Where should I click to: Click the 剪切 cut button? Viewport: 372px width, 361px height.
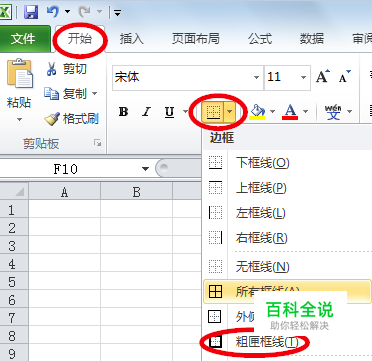click(x=66, y=69)
